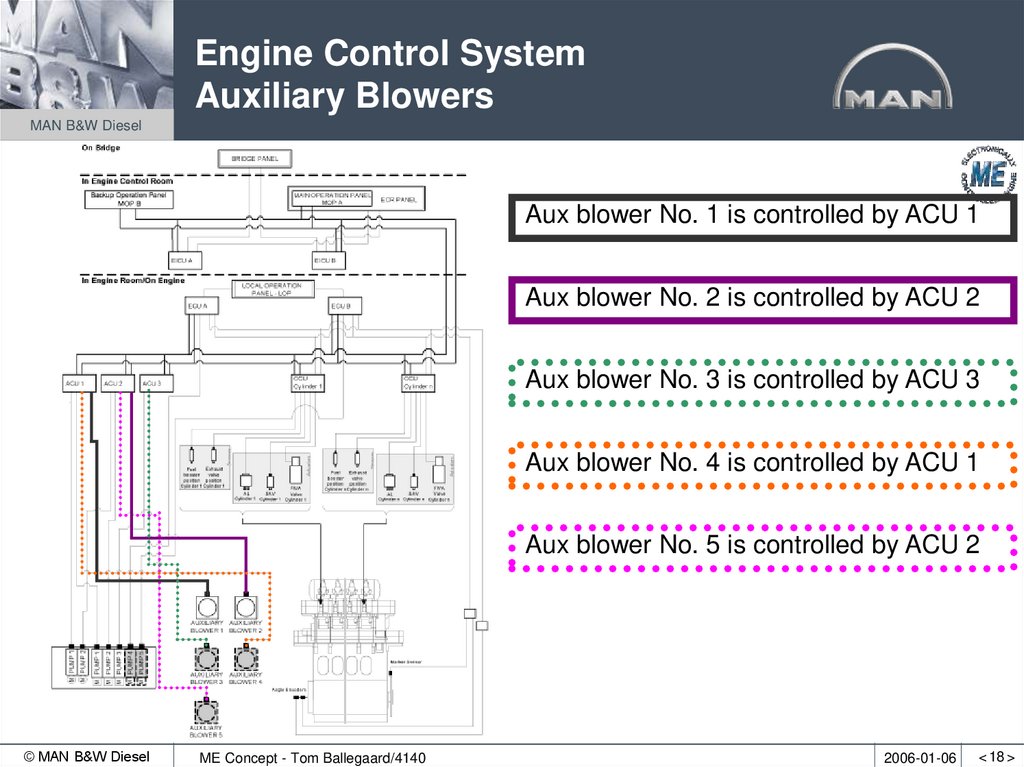Click the Auxiliary Blower 5 symbol
The width and height of the screenshot is (1024, 767).
click(205, 712)
